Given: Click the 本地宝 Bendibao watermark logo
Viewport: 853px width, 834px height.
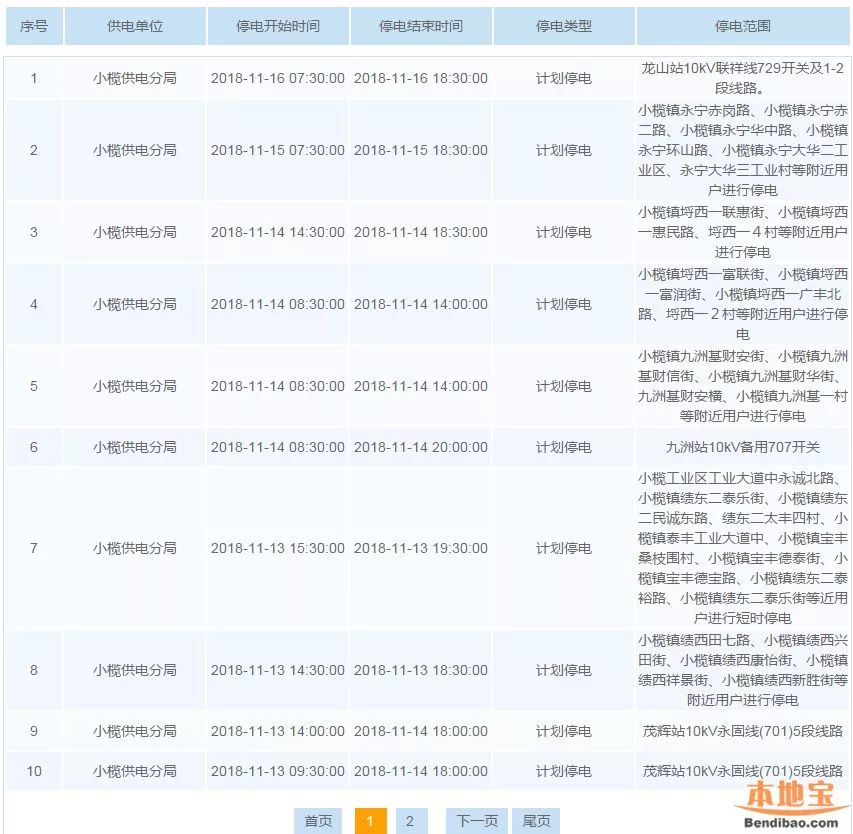Looking at the screenshot, I should [790, 806].
